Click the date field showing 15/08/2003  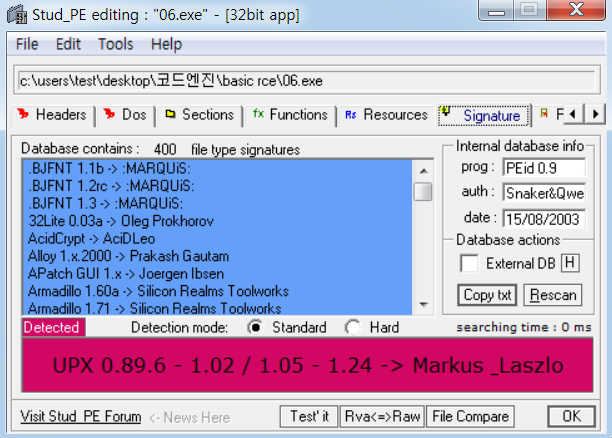click(x=544, y=219)
